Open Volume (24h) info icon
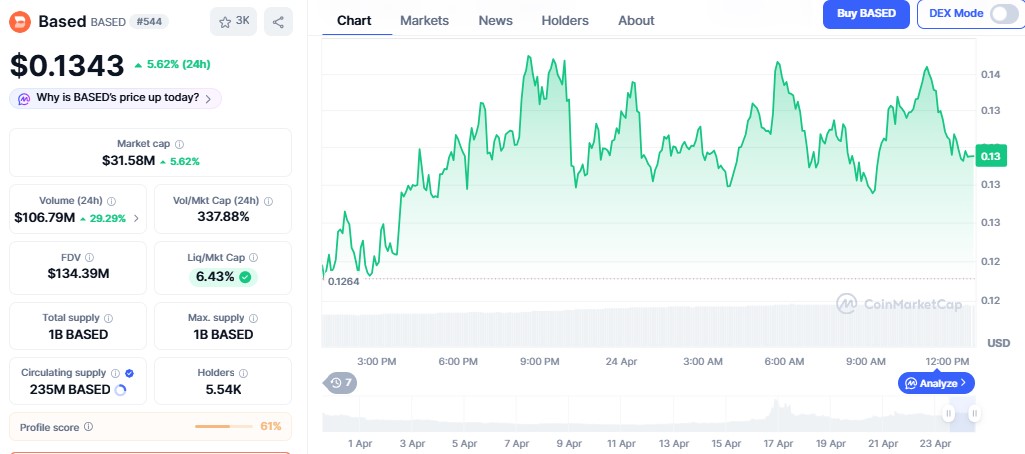 click(x=111, y=201)
